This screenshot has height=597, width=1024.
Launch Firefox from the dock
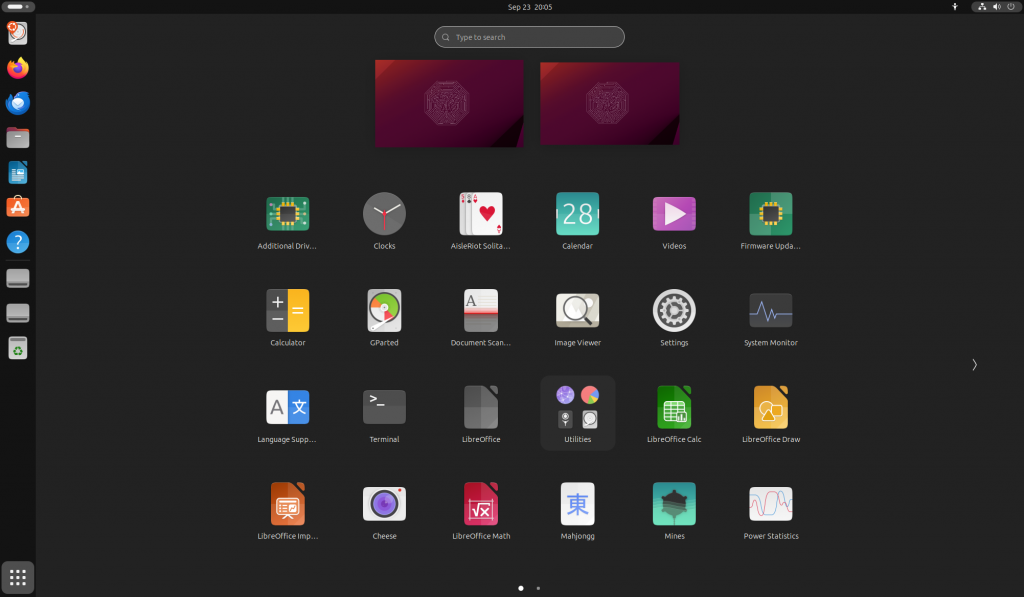coord(17,68)
